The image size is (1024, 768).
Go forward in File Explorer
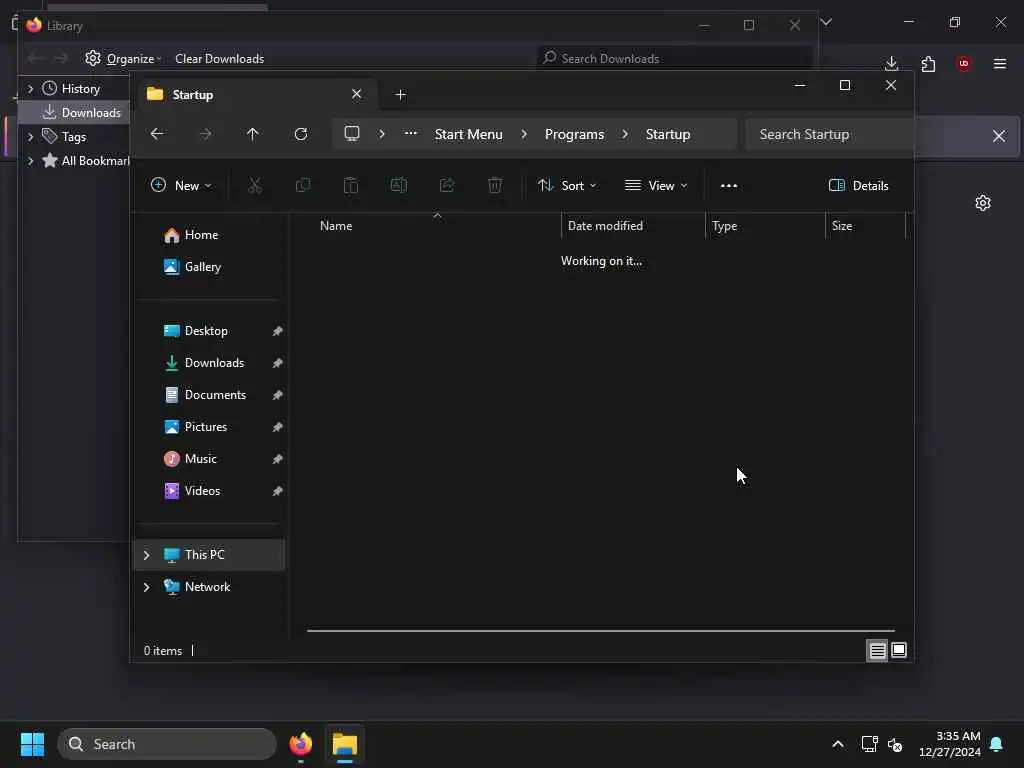coord(205,134)
